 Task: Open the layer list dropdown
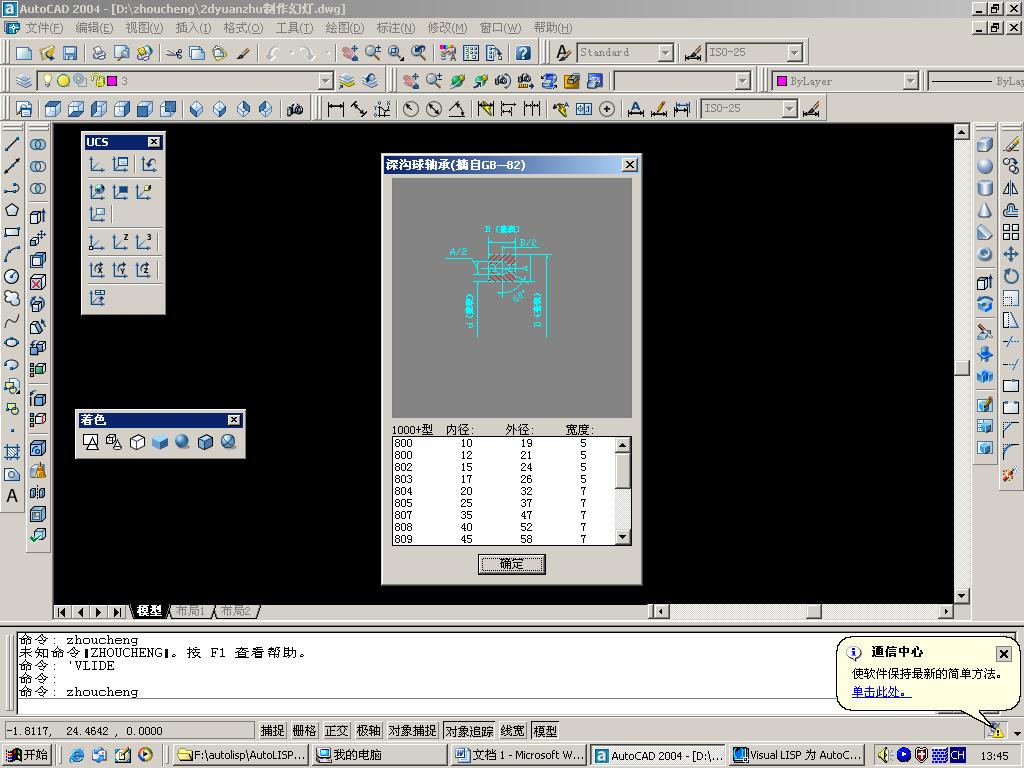click(x=325, y=81)
